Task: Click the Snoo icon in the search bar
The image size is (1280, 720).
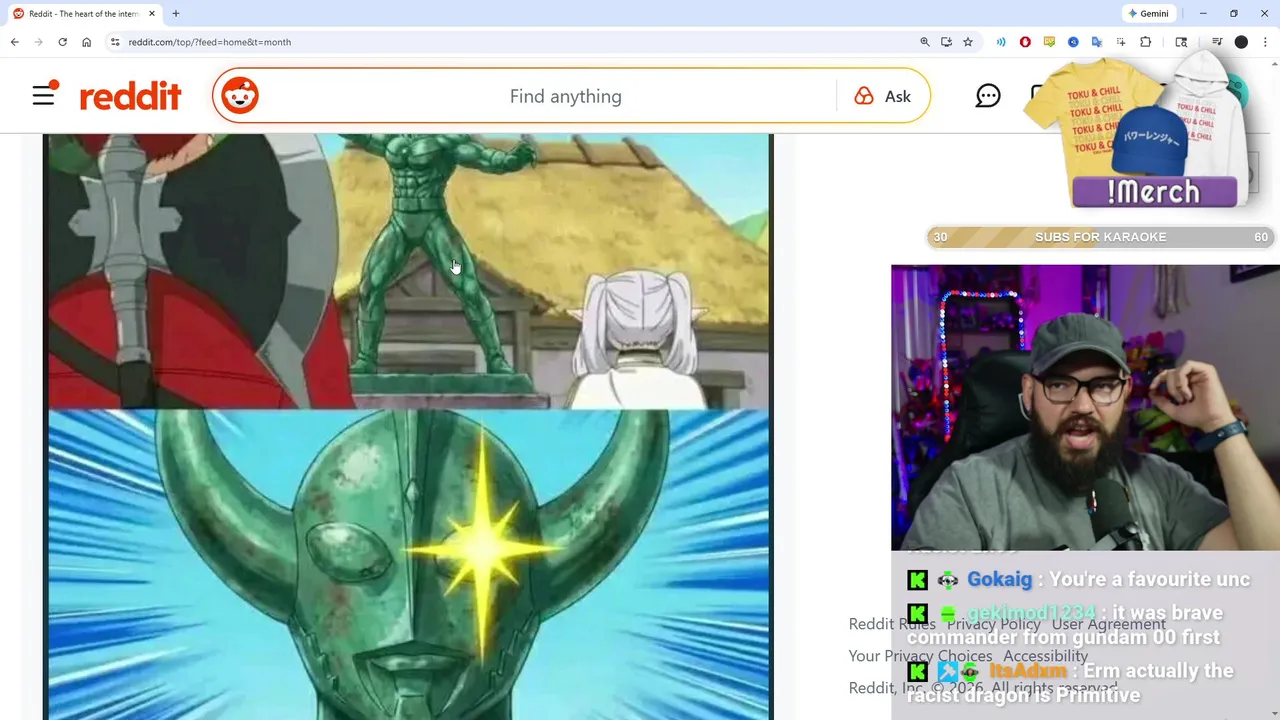Action: pos(240,96)
